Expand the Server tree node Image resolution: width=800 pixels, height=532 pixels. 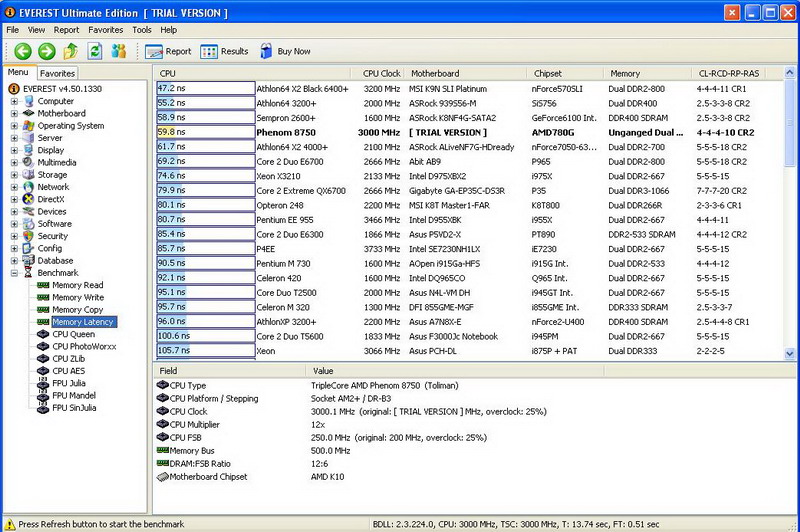(14, 138)
